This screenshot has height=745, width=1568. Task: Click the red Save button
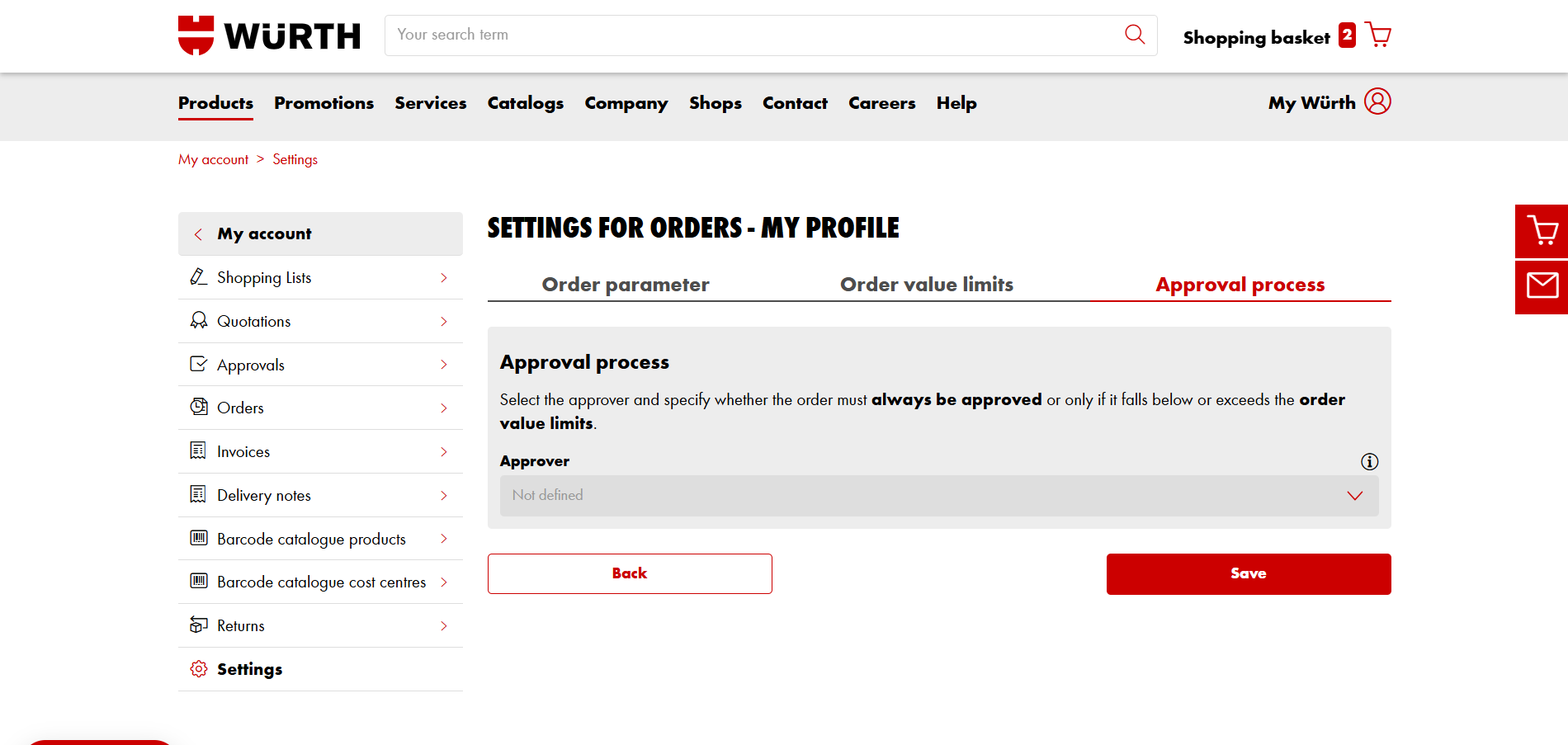coord(1249,574)
